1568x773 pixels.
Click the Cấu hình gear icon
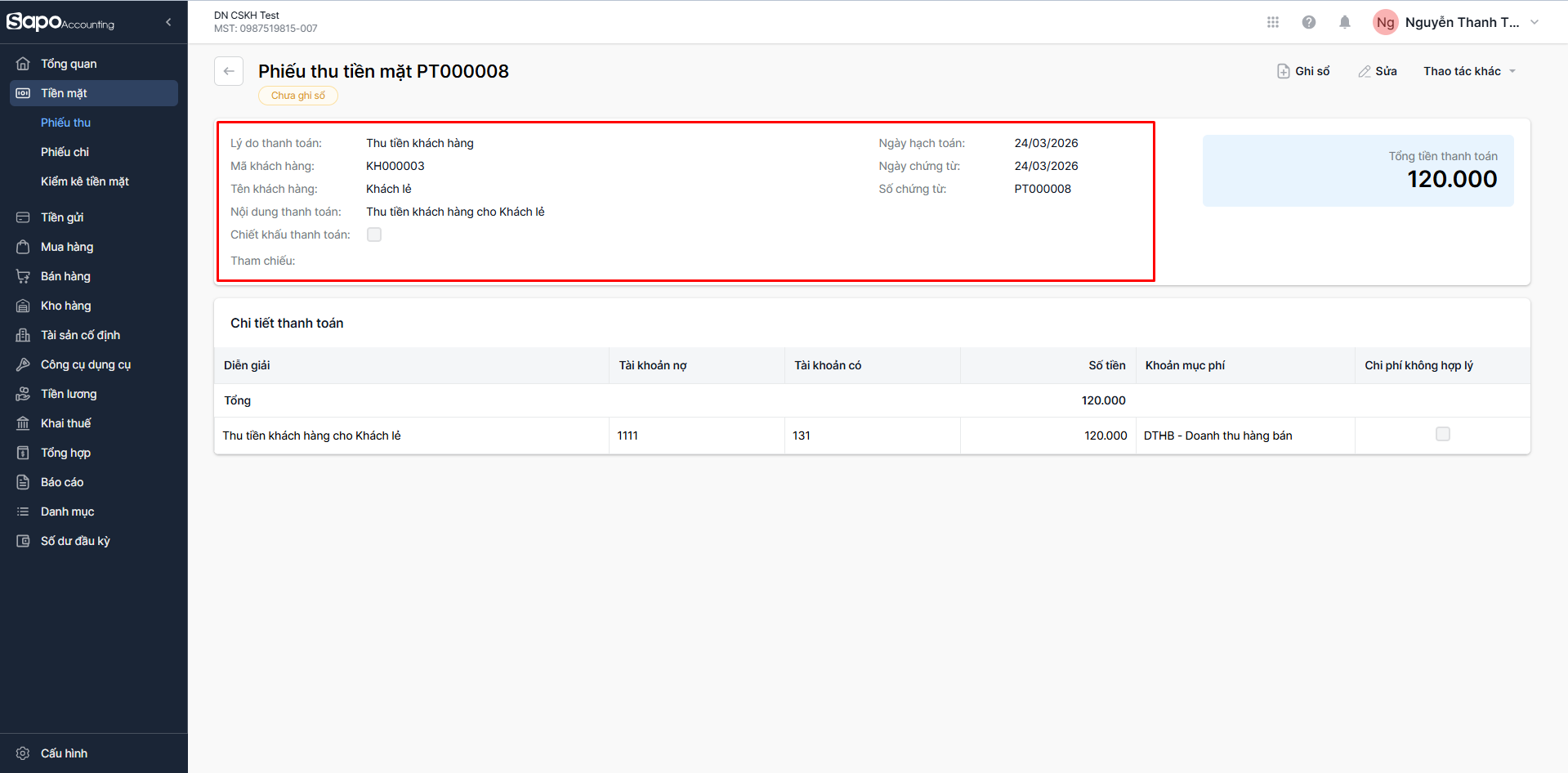point(23,753)
